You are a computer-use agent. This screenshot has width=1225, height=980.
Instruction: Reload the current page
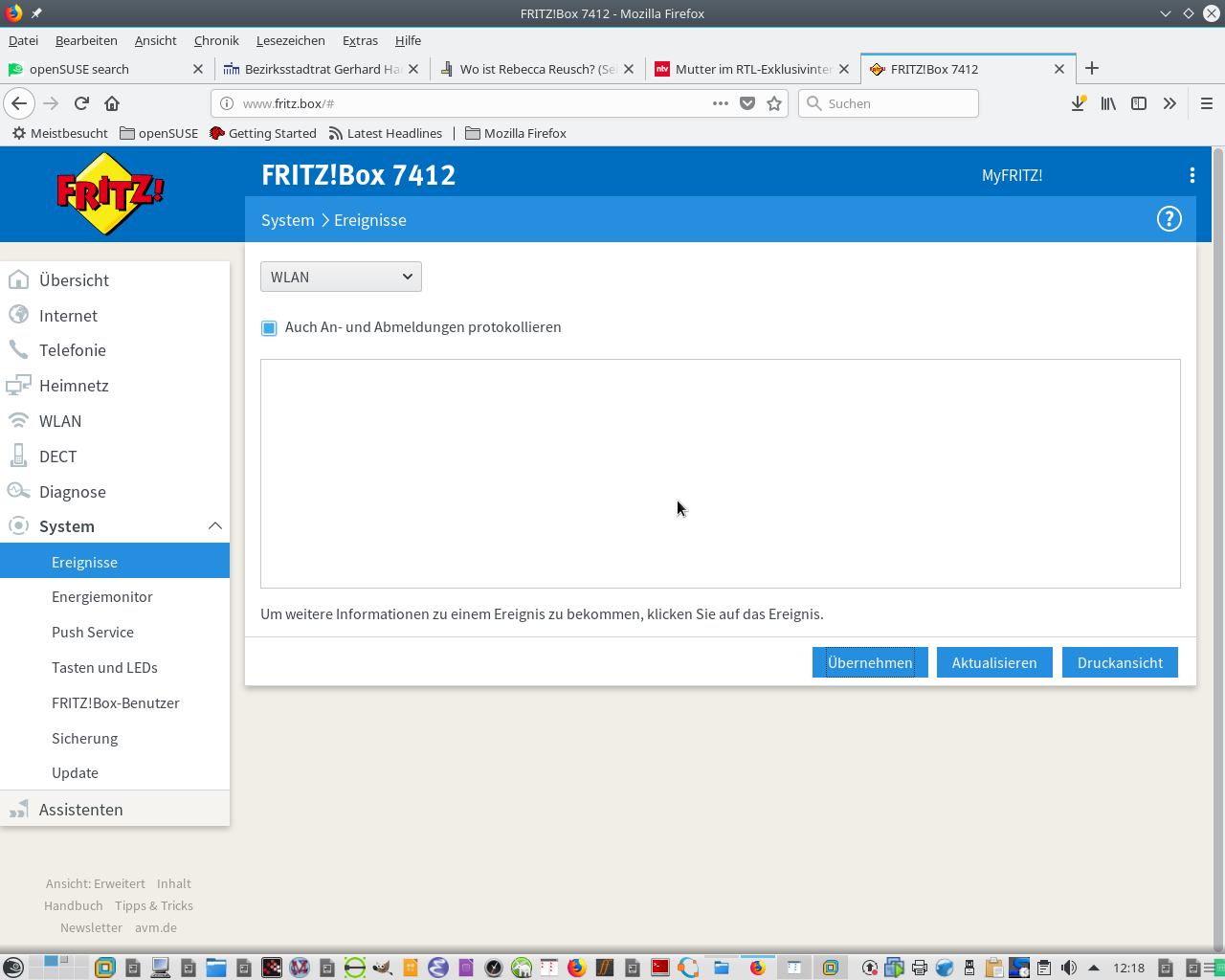point(81,103)
